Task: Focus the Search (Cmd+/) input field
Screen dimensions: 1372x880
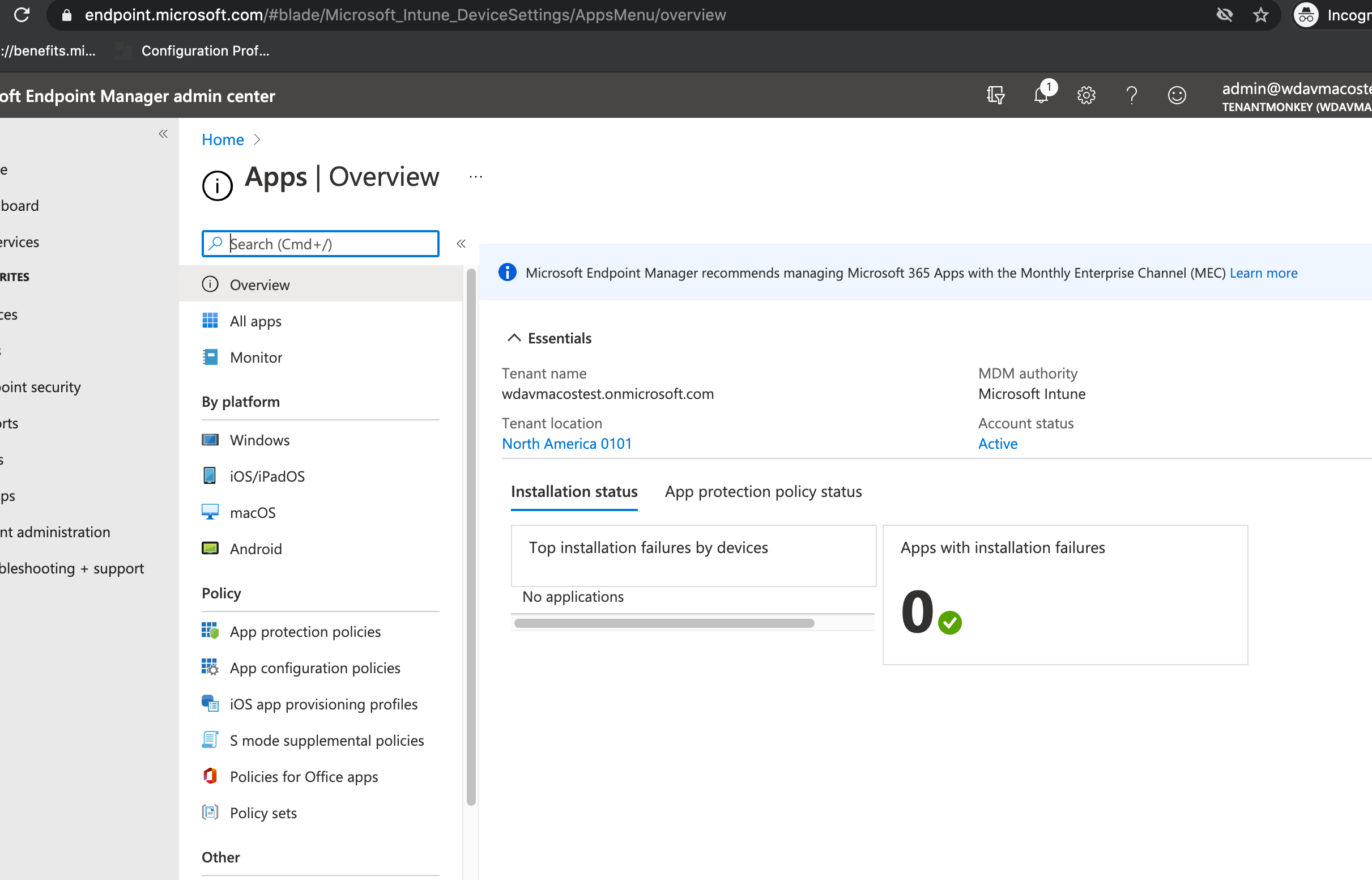Action: pyautogui.click(x=321, y=244)
